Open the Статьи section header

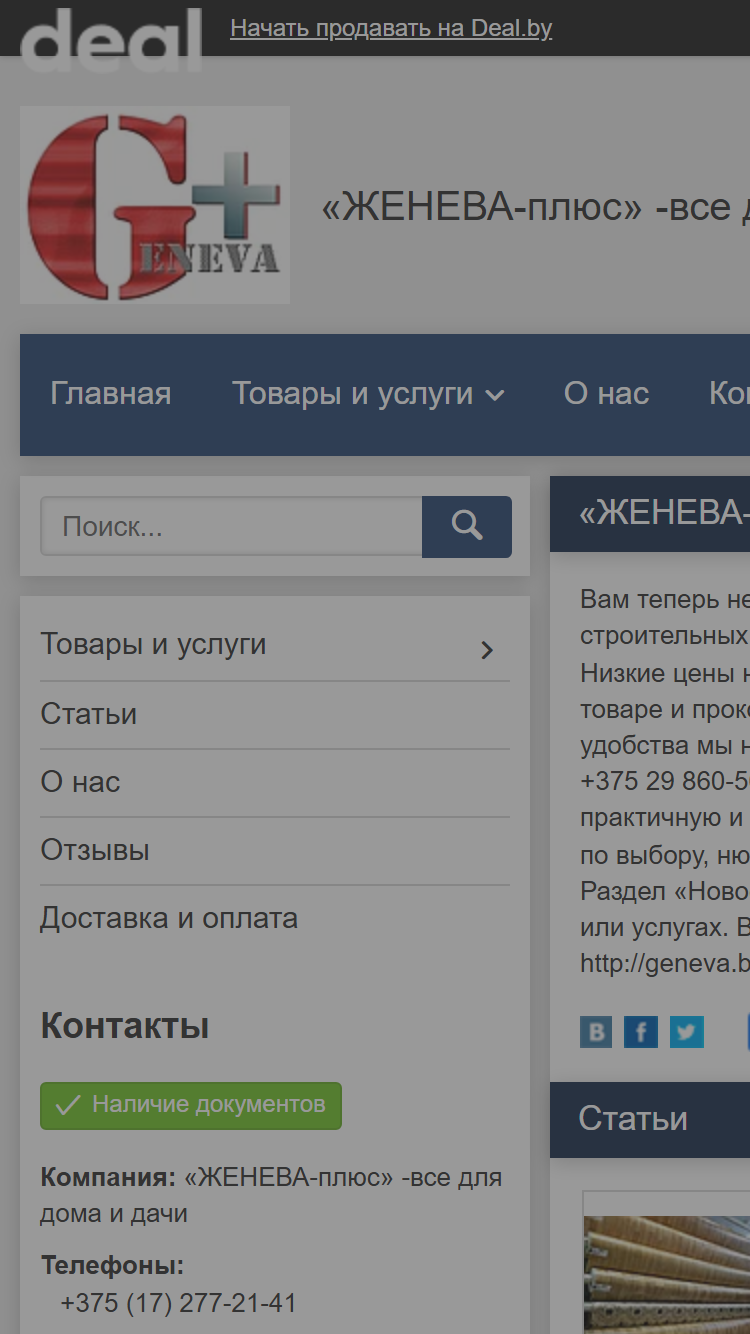point(650,1119)
